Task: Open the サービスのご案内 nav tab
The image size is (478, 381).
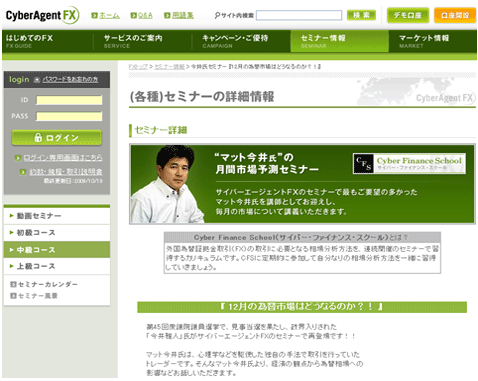Action: coord(143,41)
